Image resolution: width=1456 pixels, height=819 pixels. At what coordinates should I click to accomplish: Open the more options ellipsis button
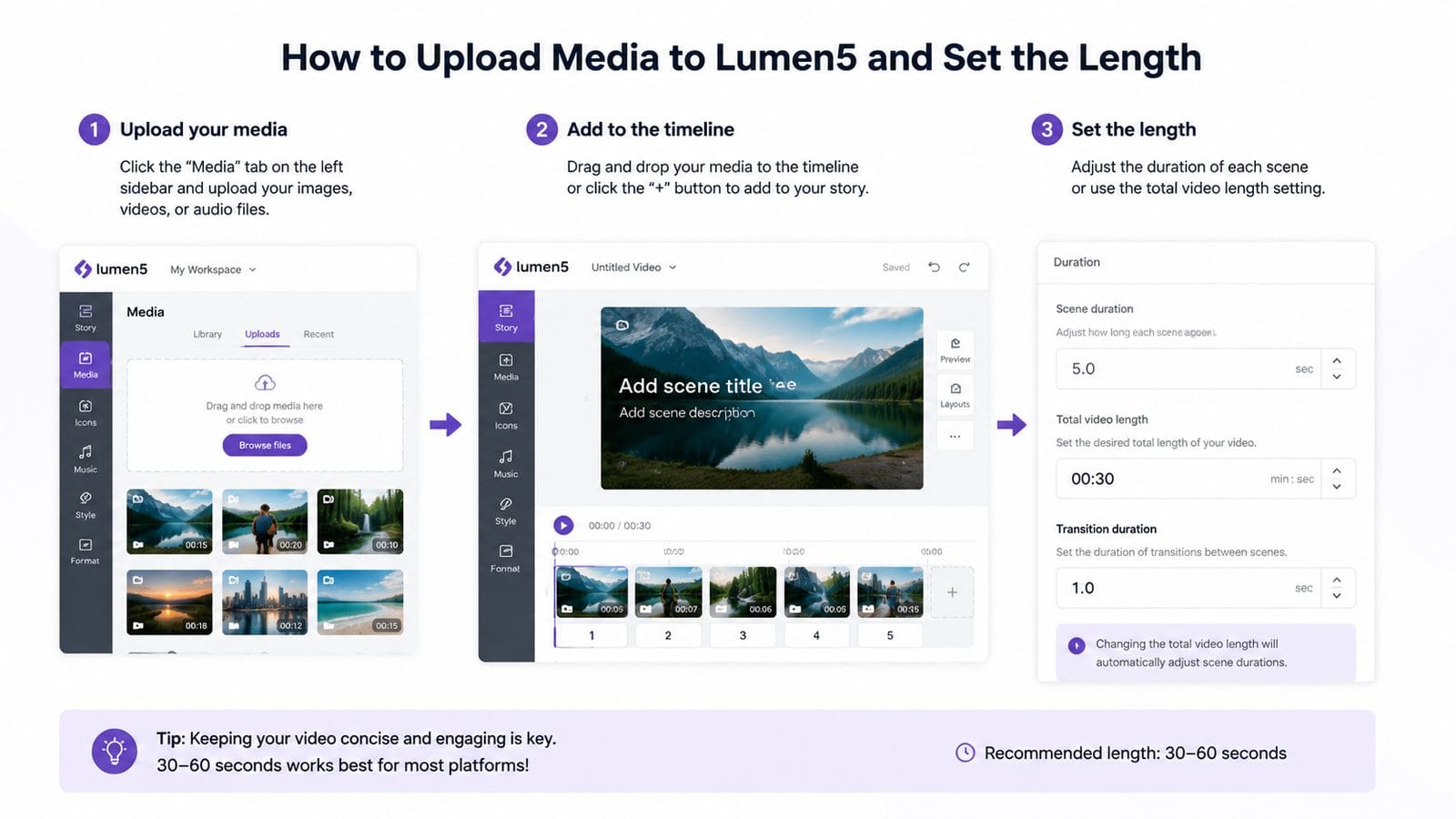(955, 436)
